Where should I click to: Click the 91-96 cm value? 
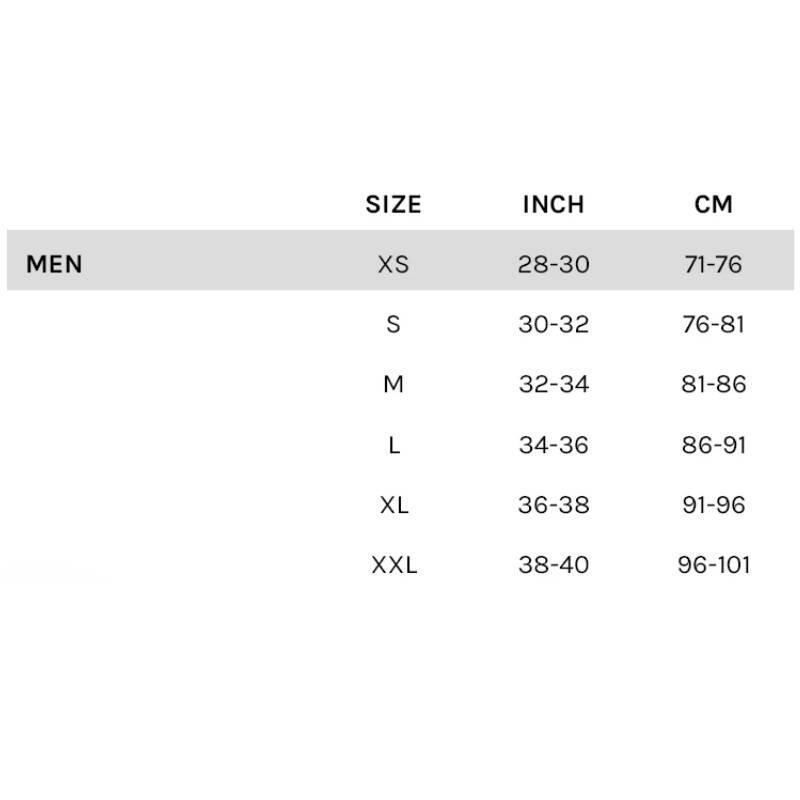coord(713,505)
